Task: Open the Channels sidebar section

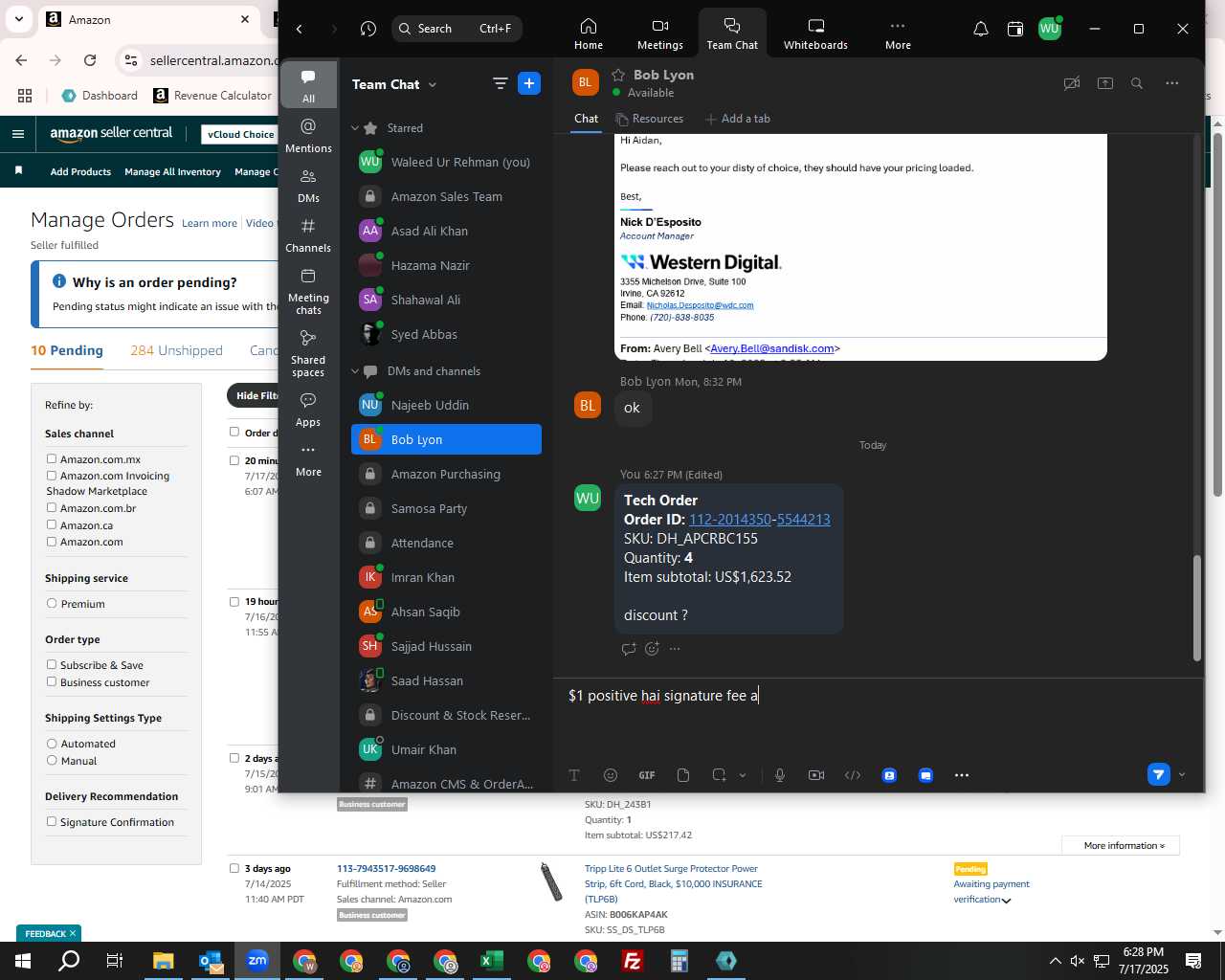Action: pos(308,235)
